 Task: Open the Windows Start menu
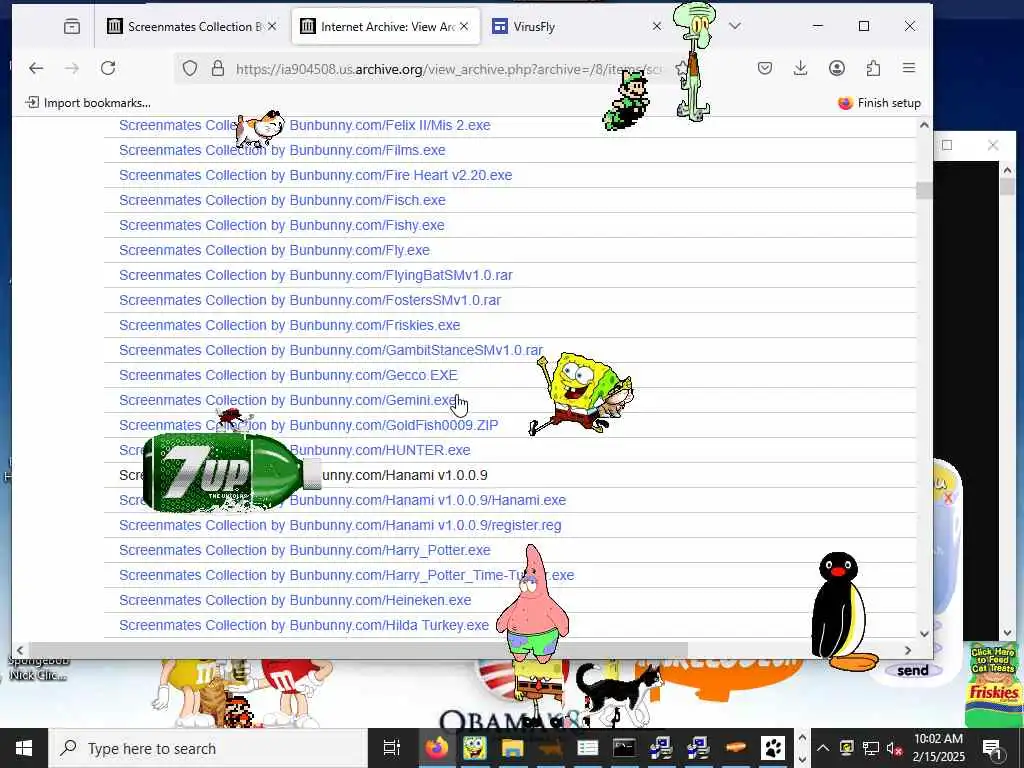click(24, 748)
